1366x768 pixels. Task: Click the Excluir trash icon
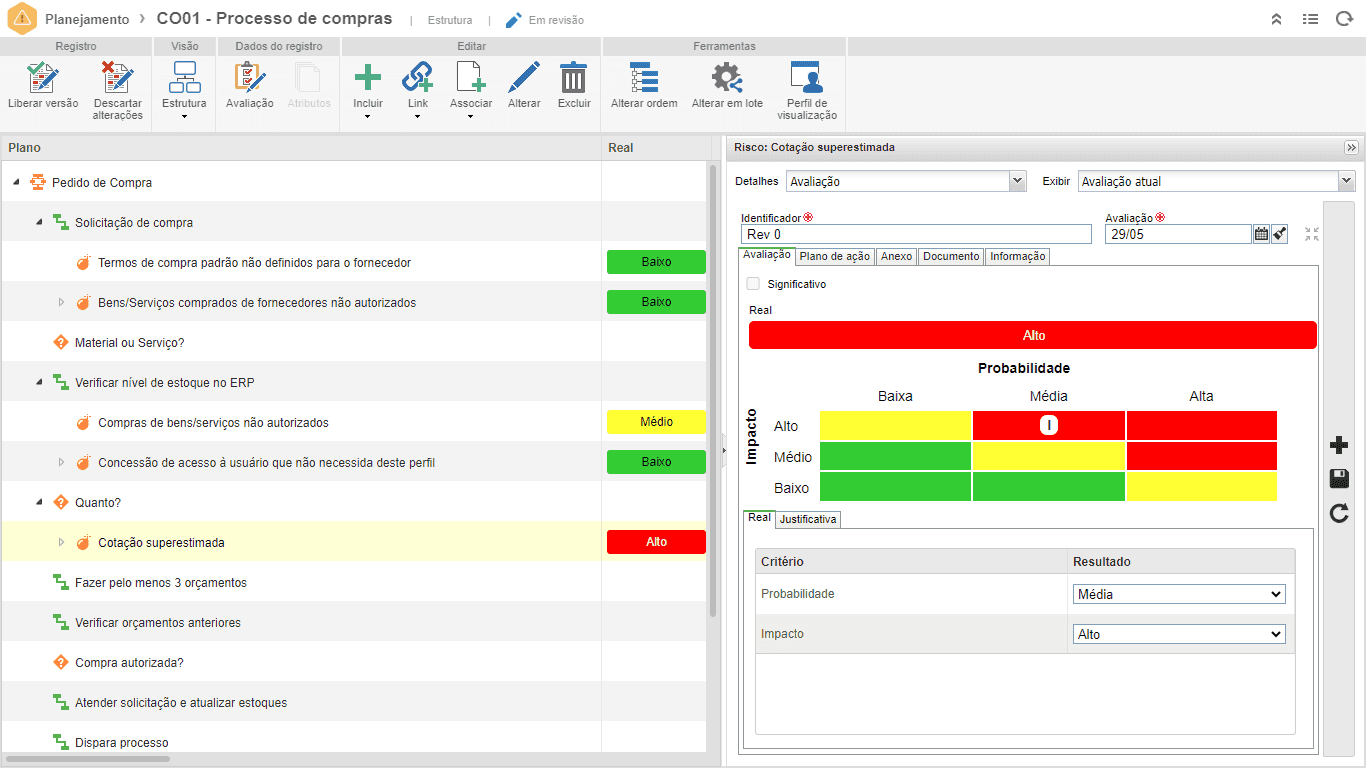(x=574, y=78)
